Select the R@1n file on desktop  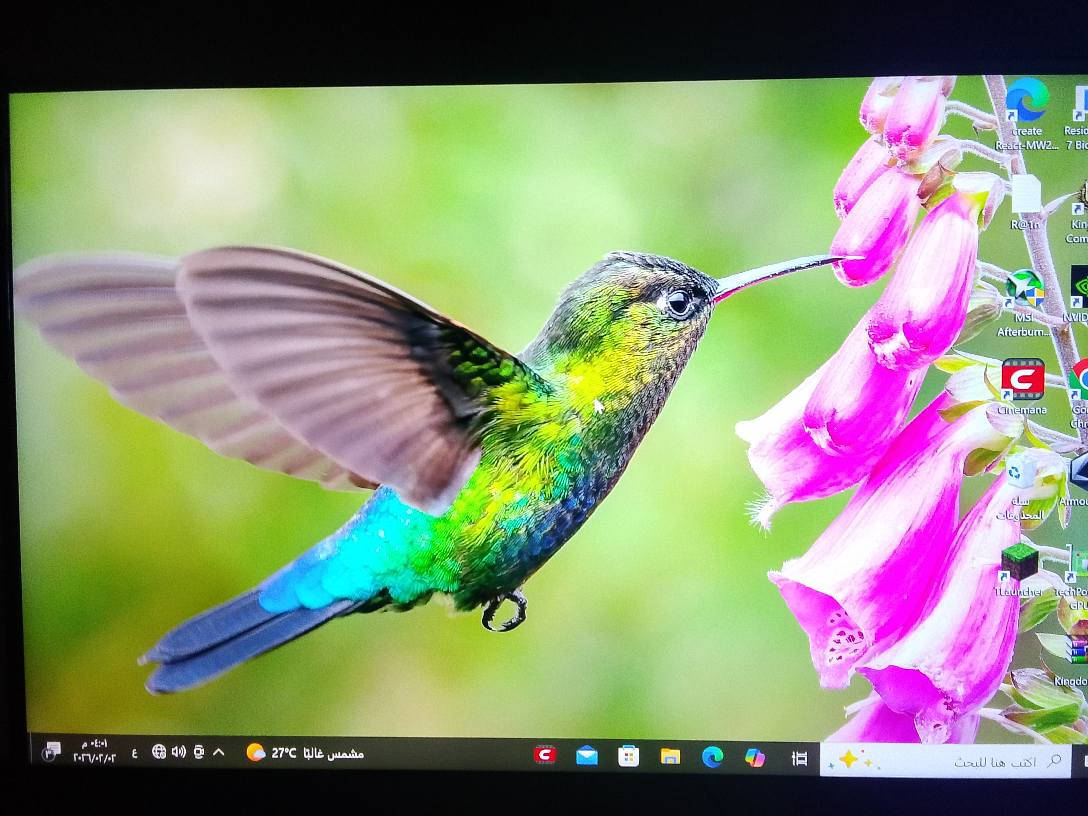point(1026,195)
